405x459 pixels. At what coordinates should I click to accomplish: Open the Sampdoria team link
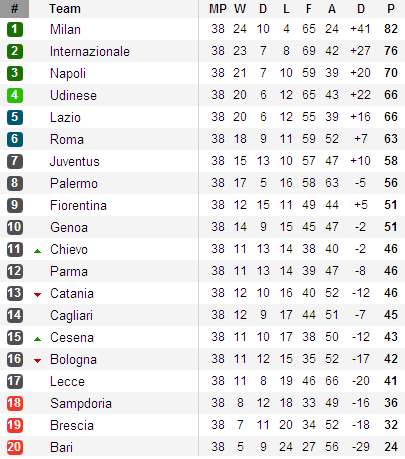click(81, 403)
